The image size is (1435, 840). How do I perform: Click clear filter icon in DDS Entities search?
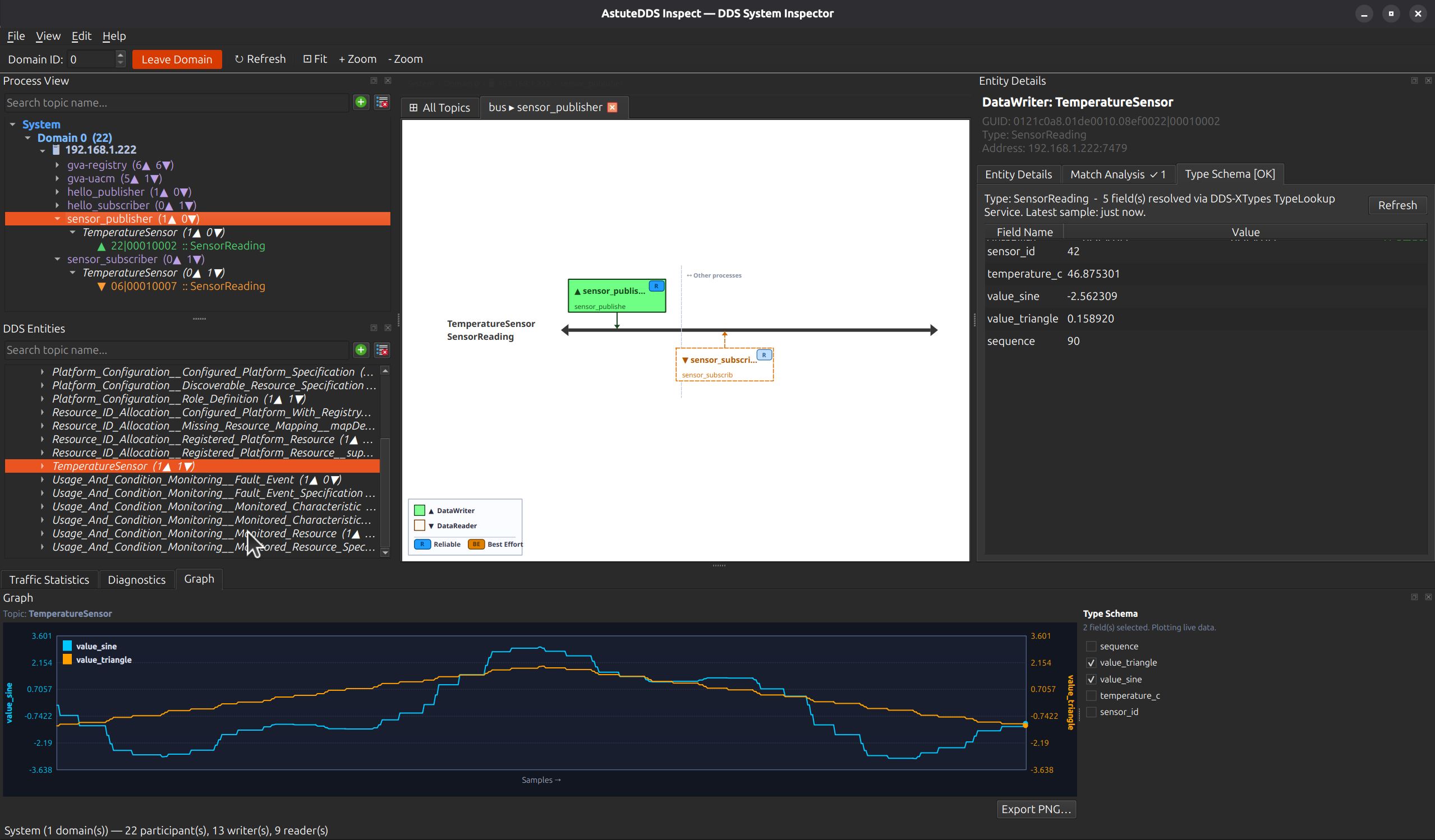click(382, 350)
